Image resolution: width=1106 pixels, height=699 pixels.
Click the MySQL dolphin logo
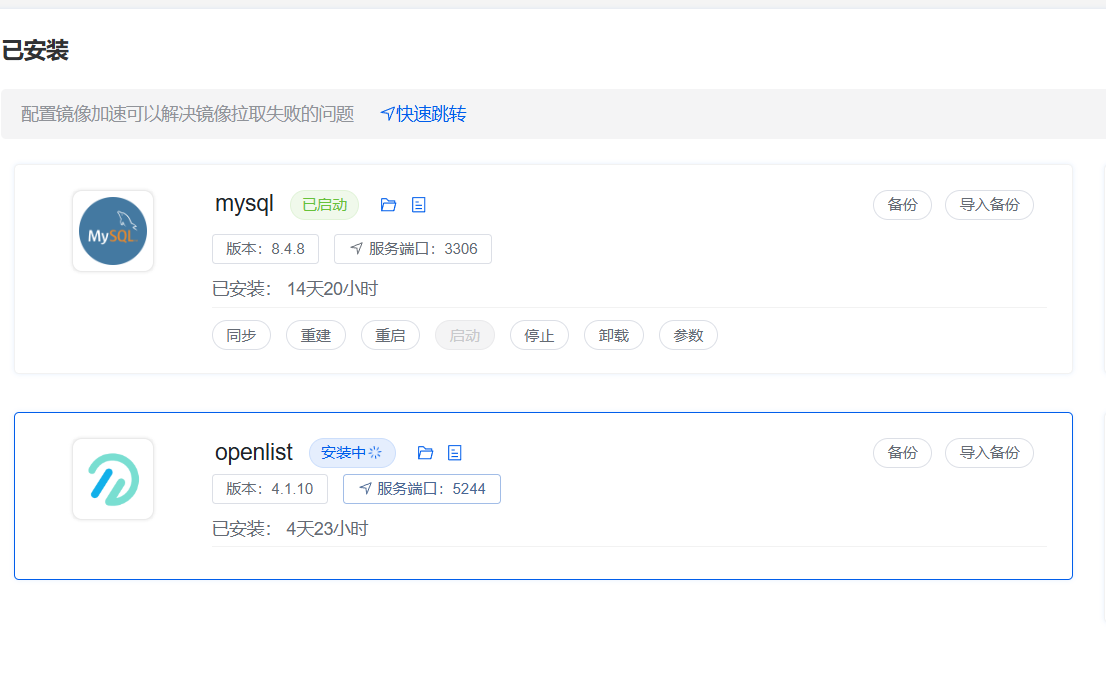113,231
